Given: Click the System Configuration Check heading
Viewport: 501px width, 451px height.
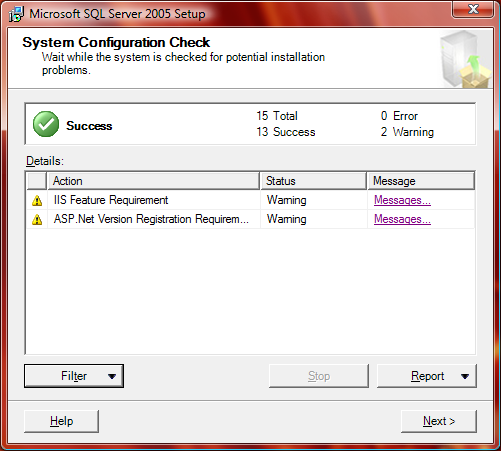Looking at the screenshot, I should 116,42.
